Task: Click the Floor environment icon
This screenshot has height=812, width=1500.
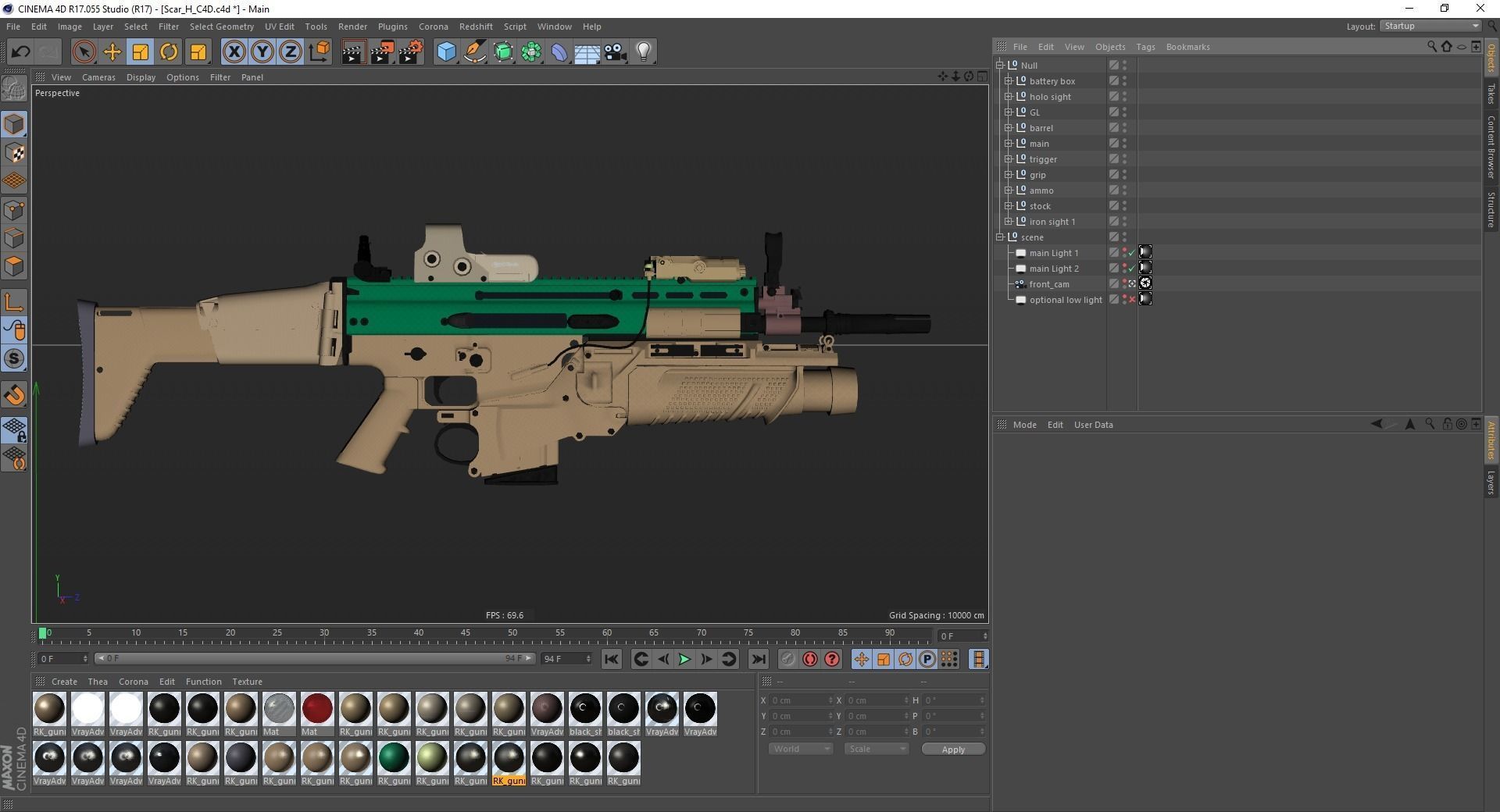Action: point(587,52)
